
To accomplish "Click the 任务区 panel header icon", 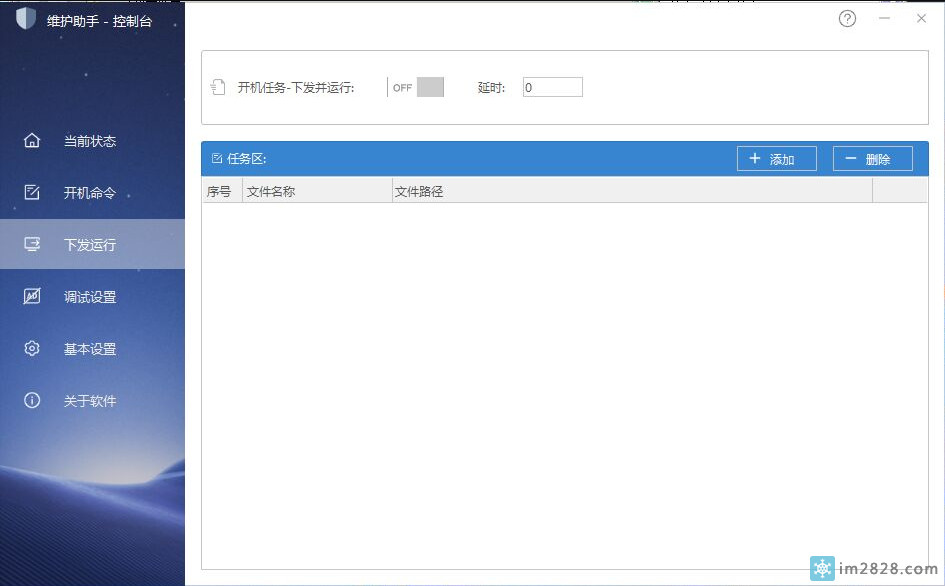I will [x=217, y=158].
